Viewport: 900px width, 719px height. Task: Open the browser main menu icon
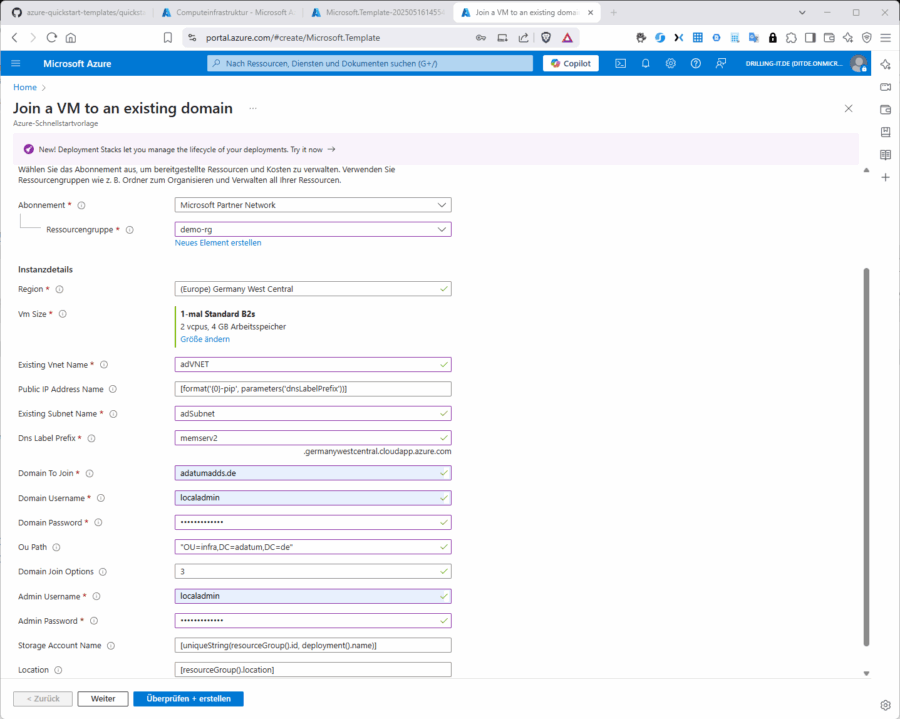[x=886, y=37]
